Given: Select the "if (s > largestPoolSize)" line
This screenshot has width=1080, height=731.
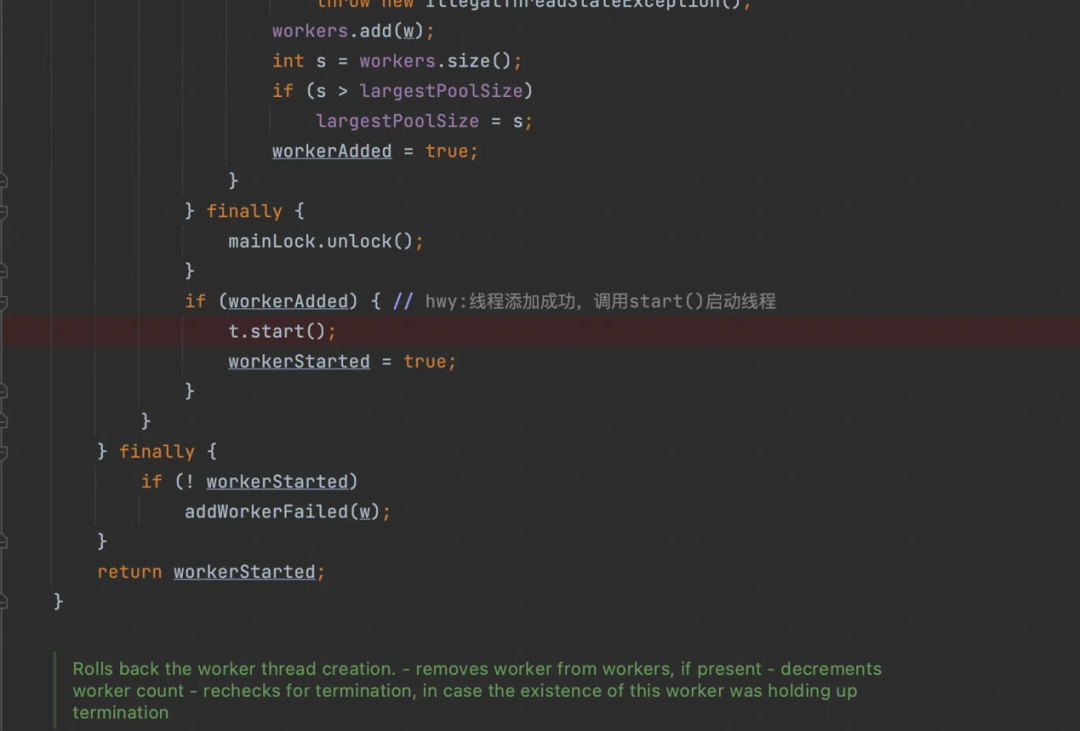Looking at the screenshot, I should 402,91.
